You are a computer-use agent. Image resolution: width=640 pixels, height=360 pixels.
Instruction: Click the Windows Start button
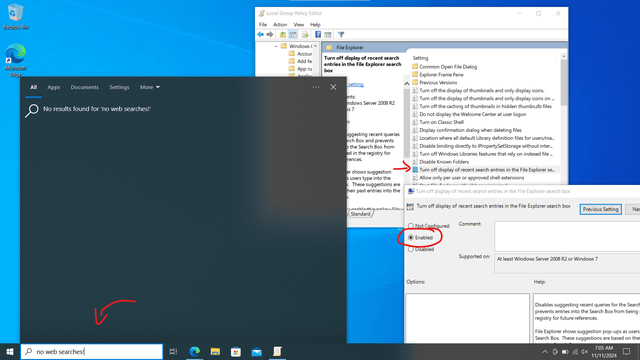pyautogui.click(x=10, y=351)
